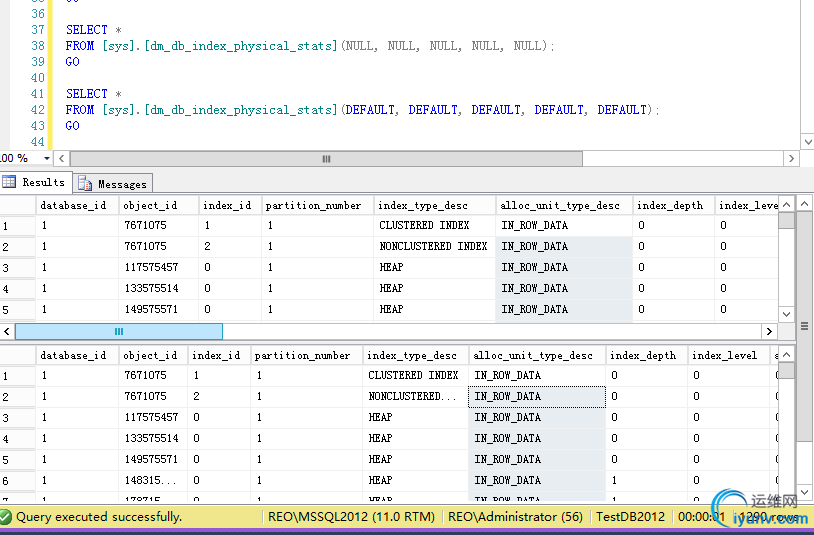
Task: Click alloc_unit_type_desc header in first grid
Action: coord(564,205)
